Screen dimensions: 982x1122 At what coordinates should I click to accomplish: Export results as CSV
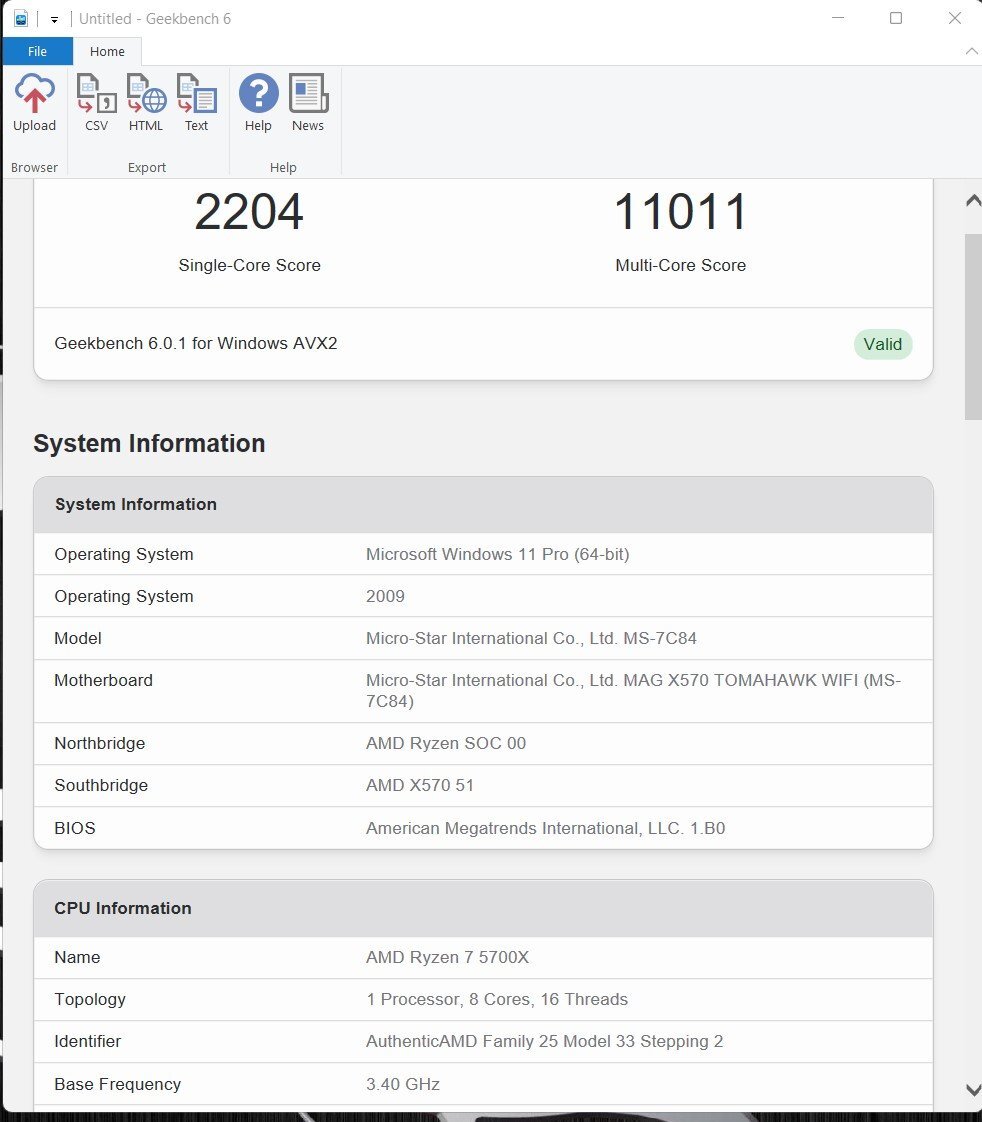coord(97,103)
